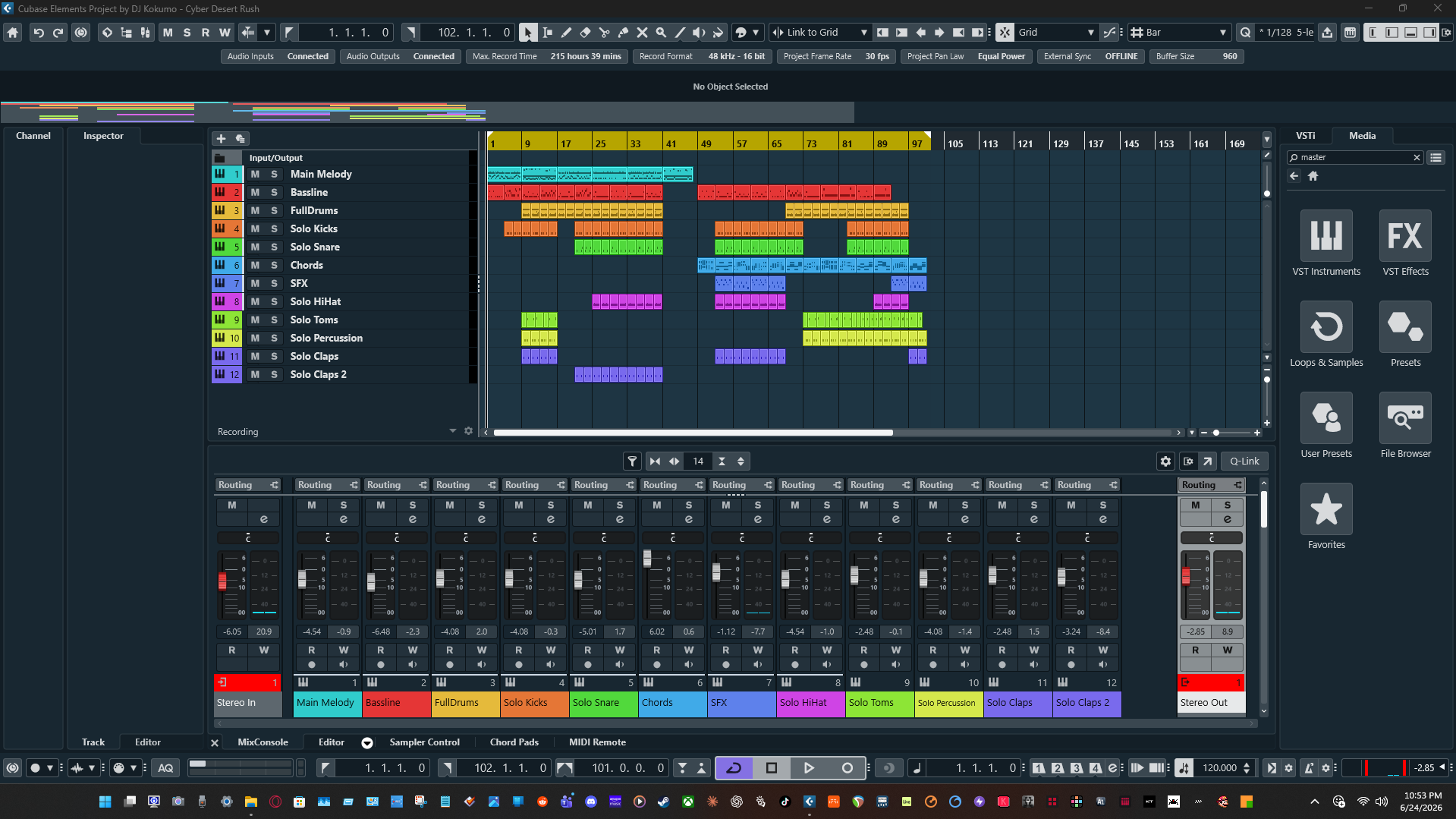Image resolution: width=1456 pixels, height=819 pixels.
Task: Select the Zoom magnifier tool
Action: pos(661,33)
